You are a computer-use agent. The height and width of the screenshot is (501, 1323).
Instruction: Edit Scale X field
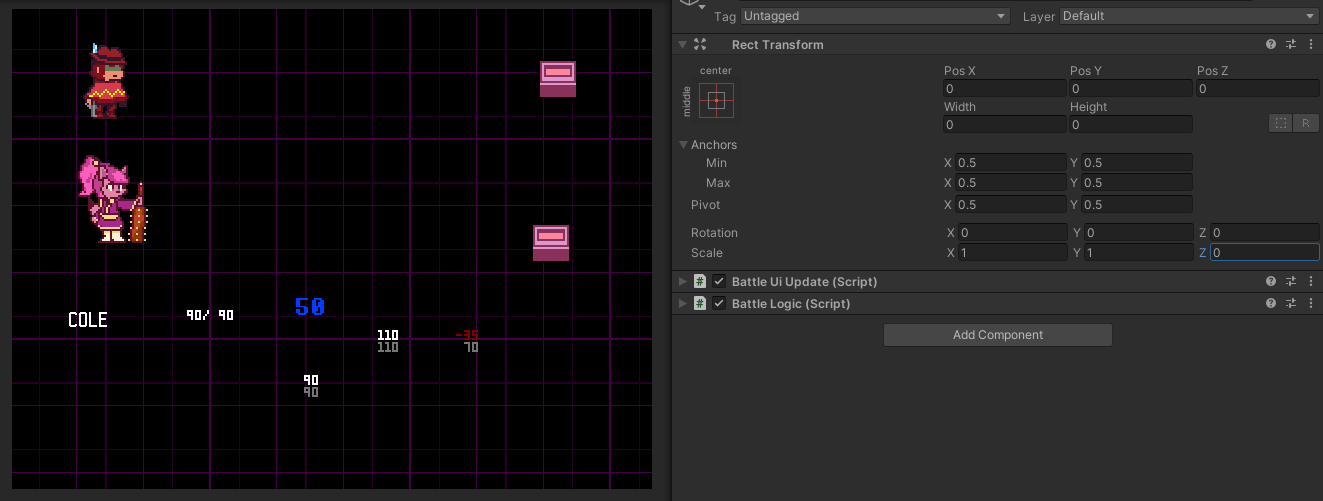(1012, 253)
